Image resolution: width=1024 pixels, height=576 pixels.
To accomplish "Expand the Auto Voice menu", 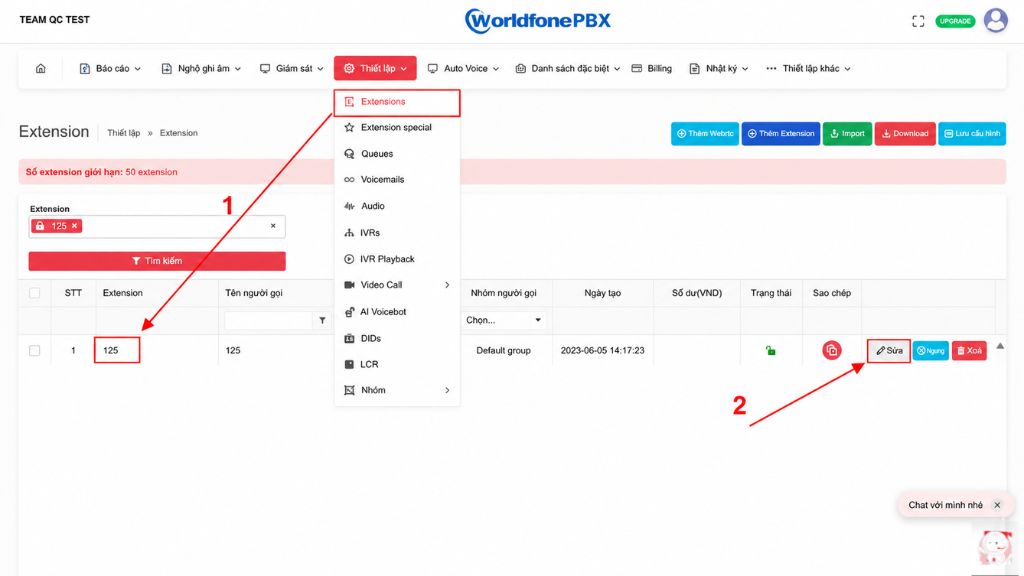I will (x=463, y=69).
